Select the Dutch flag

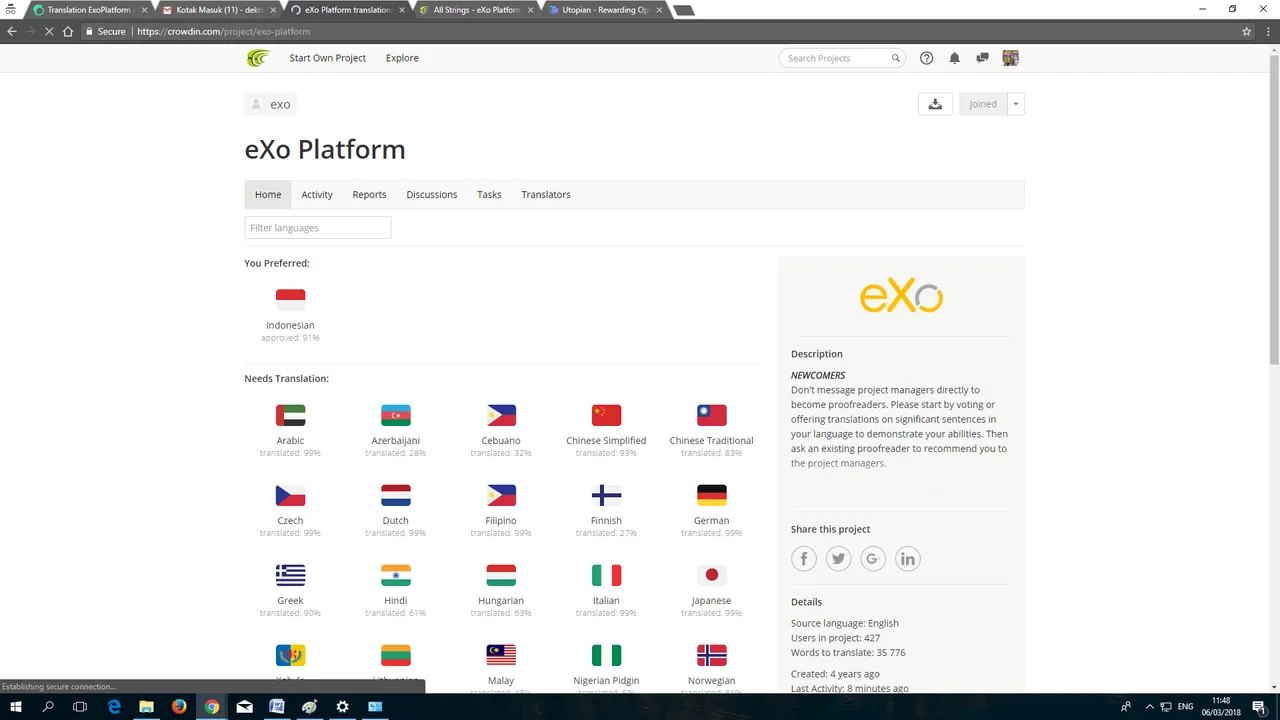(396, 495)
